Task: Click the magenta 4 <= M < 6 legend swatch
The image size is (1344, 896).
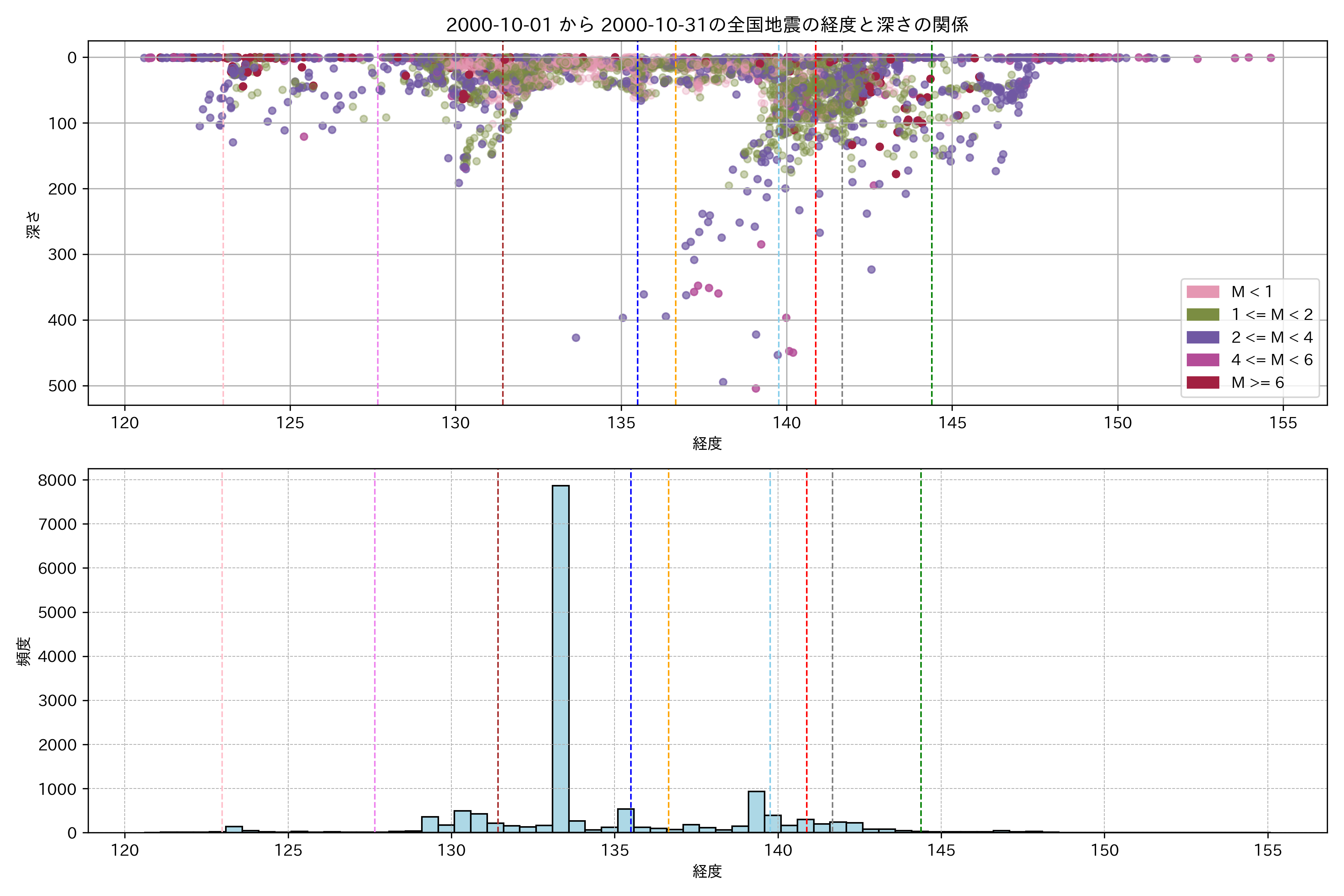Action: pos(1202,360)
